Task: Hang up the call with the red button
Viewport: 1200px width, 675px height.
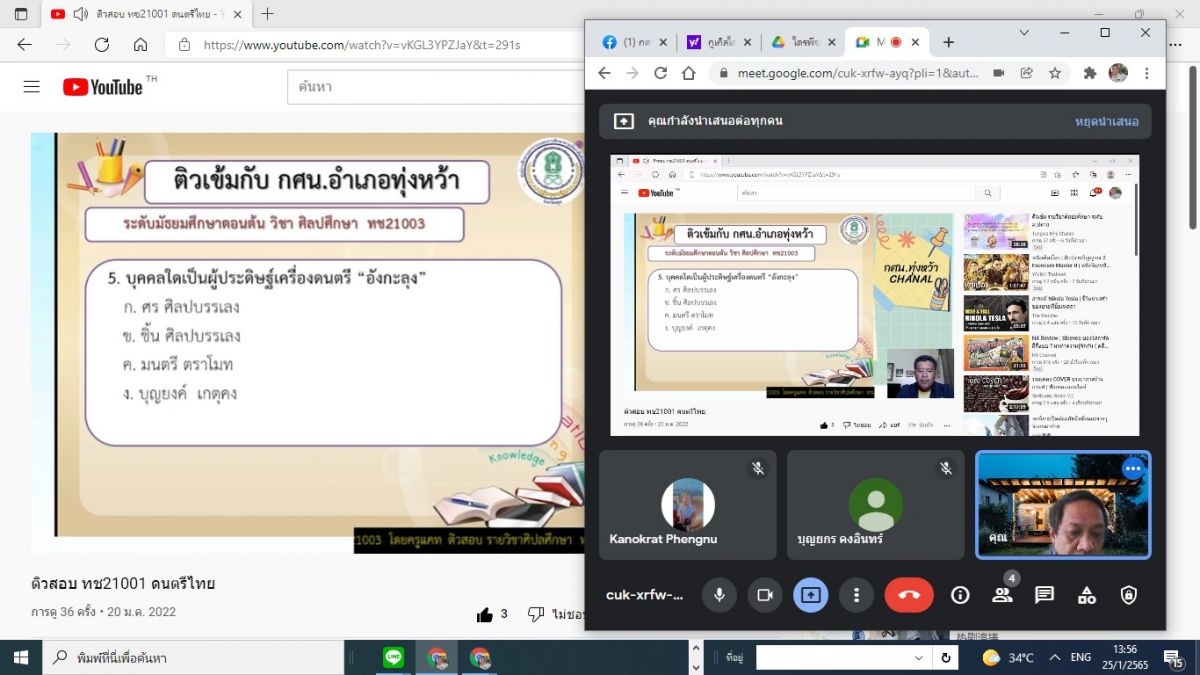Action: [x=908, y=595]
